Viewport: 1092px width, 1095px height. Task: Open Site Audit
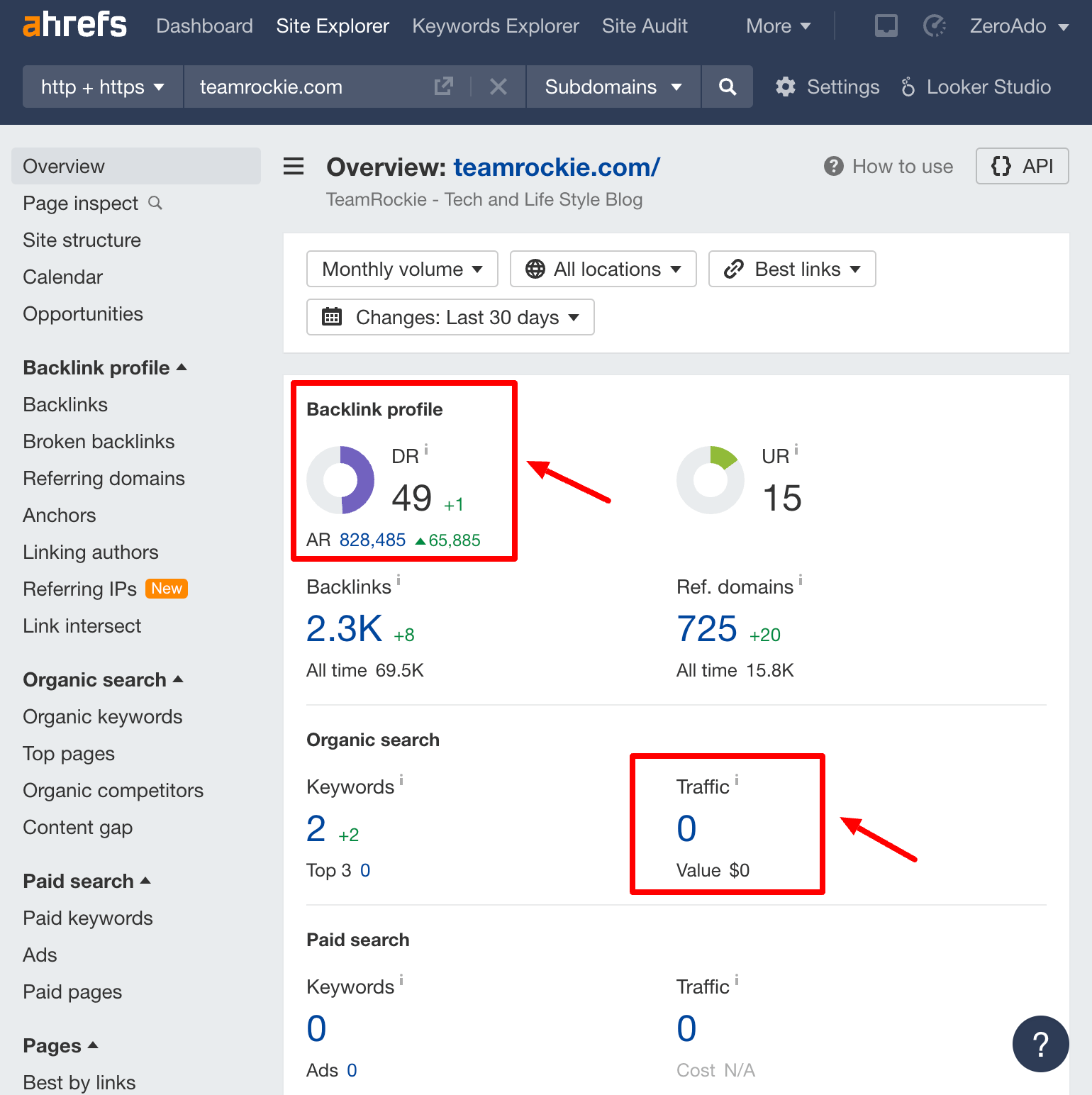pos(645,26)
